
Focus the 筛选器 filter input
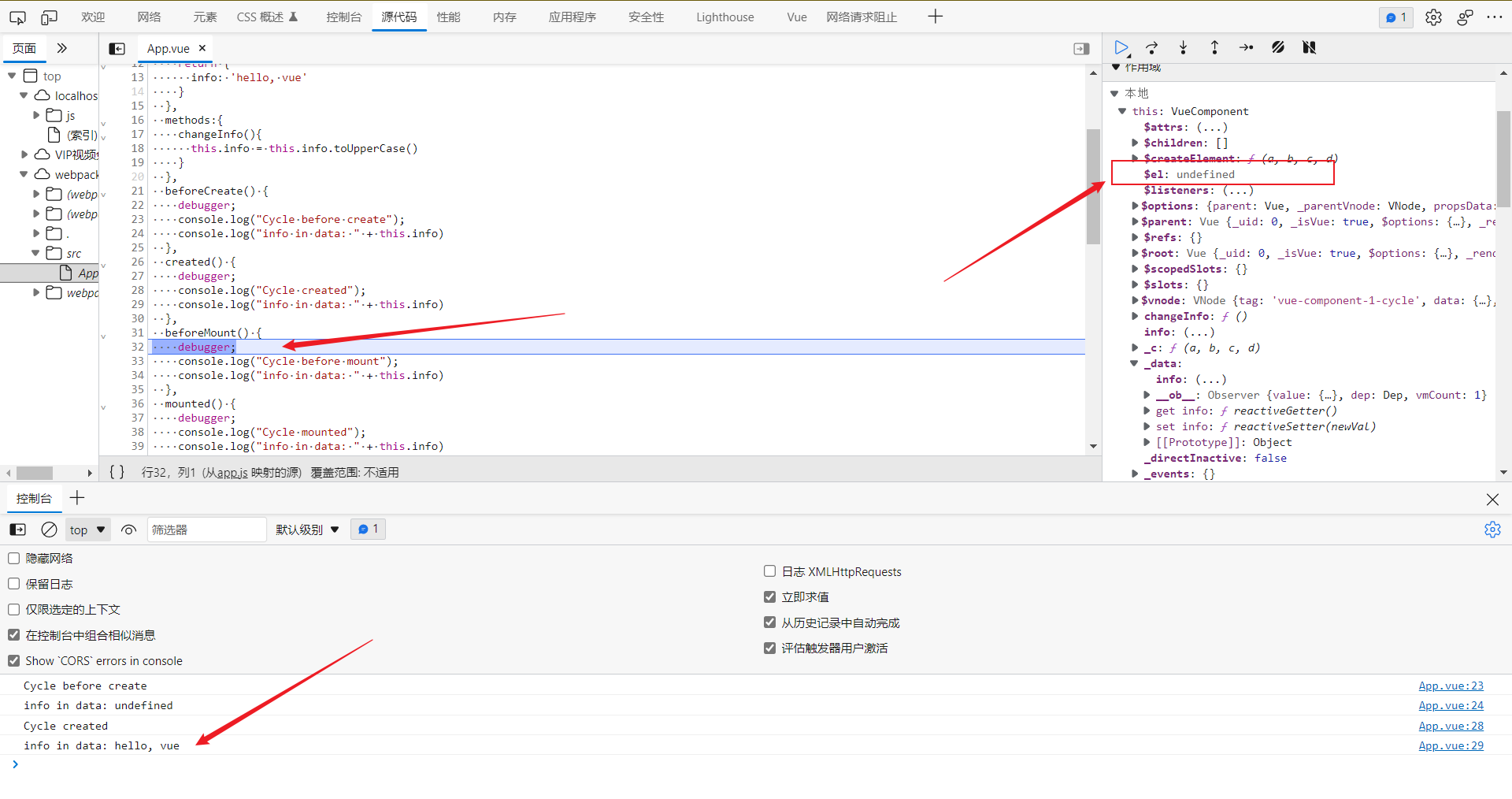(206, 530)
